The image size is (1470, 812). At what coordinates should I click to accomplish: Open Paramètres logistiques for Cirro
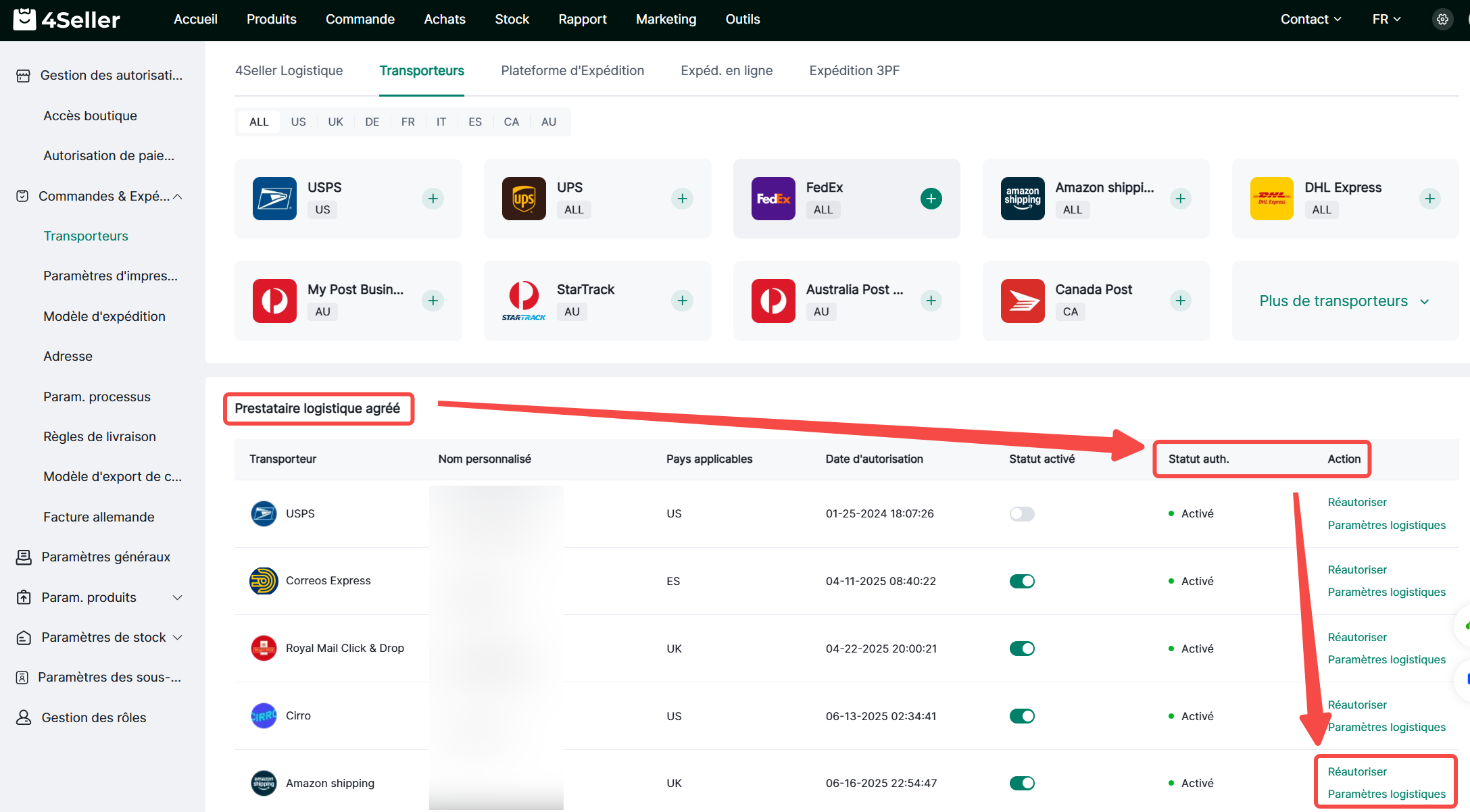(1386, 727)
